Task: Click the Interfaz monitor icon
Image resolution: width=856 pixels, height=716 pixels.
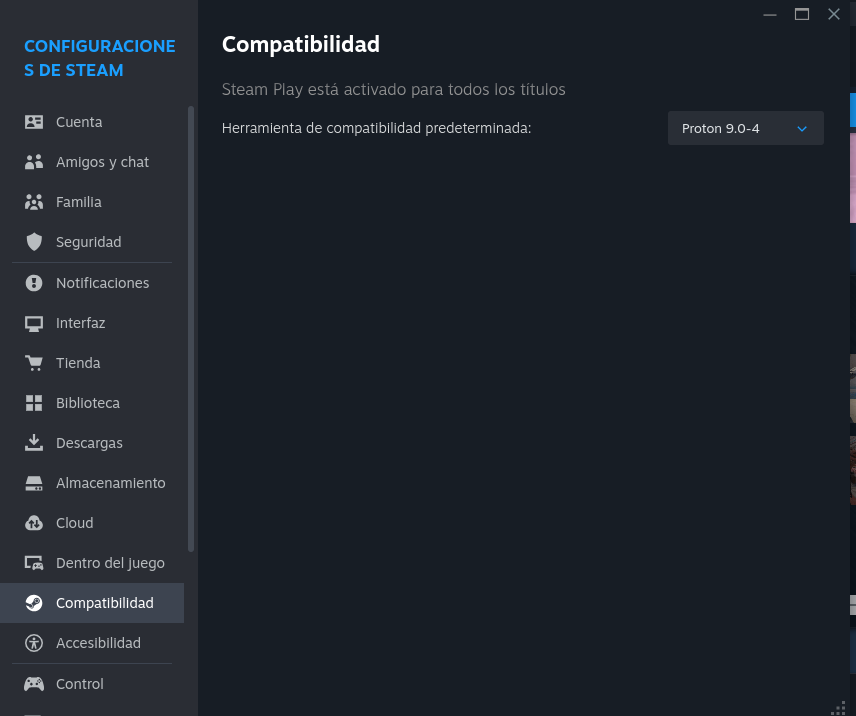Action: coord(34,323)
